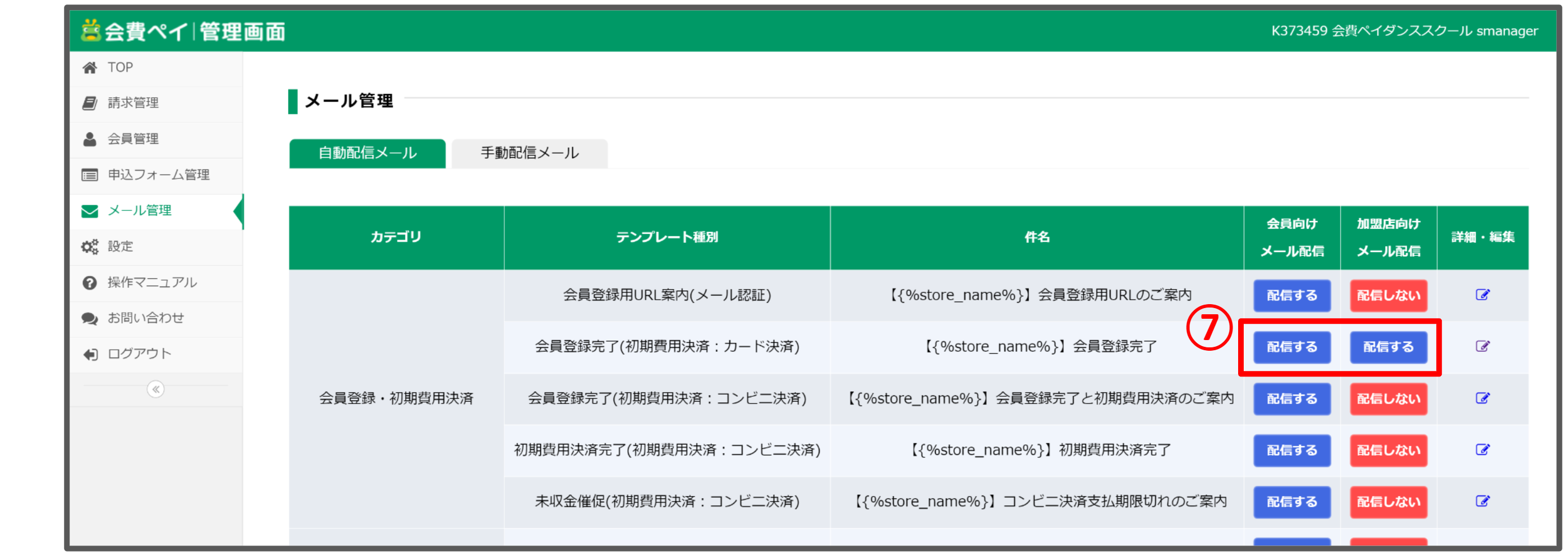
Task: Click the ログアウト logout icon
Action: click(x=89, y=354)
